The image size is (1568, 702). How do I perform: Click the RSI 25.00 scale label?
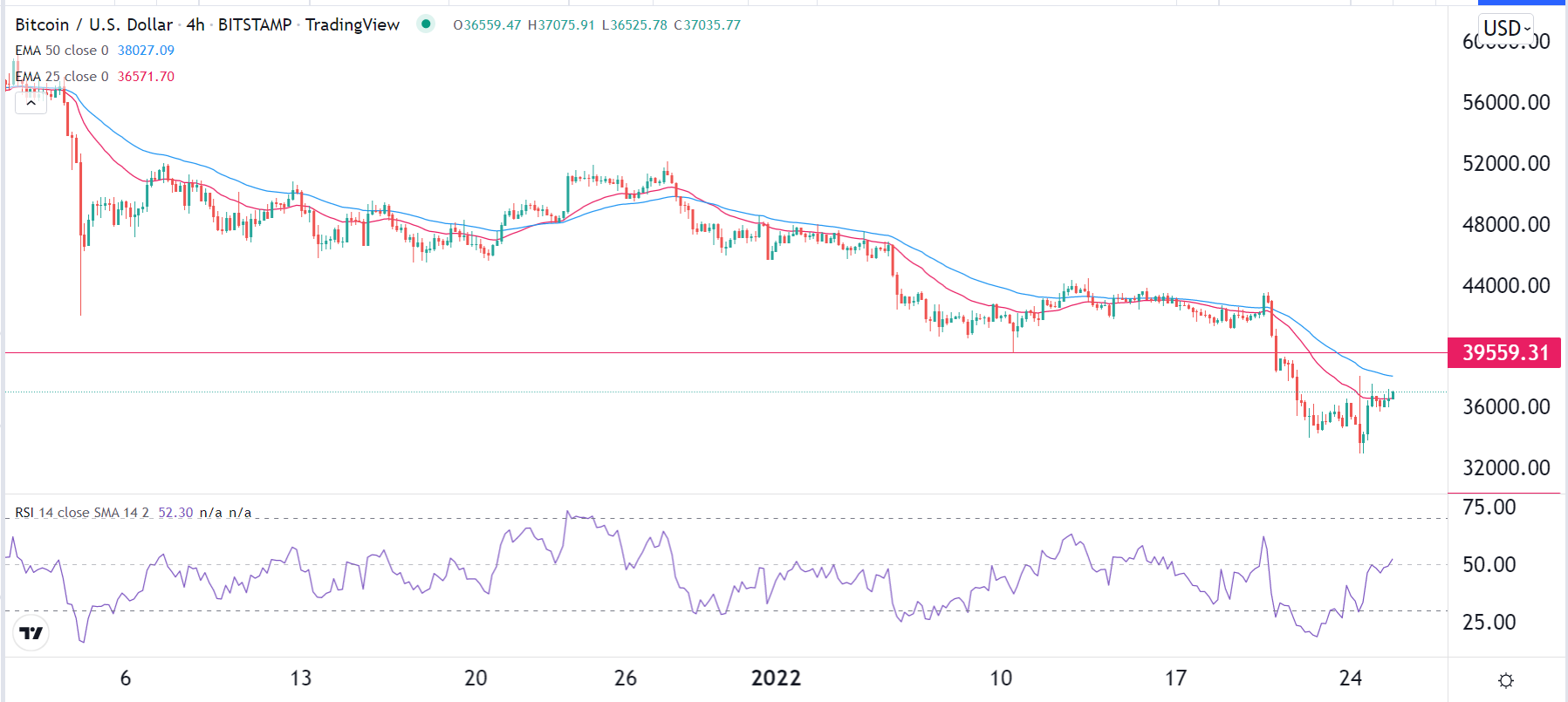(x=1489, y=623)
